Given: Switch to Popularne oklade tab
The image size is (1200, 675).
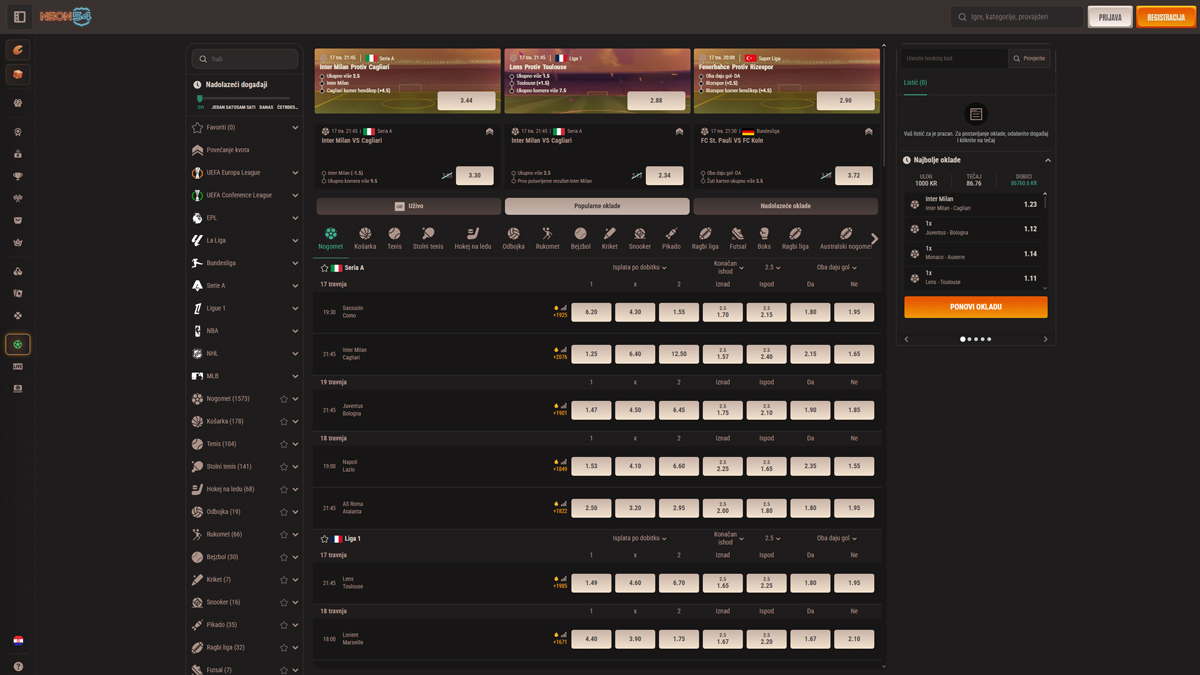Looking at the screenshot, I should (x=597, y=206).
